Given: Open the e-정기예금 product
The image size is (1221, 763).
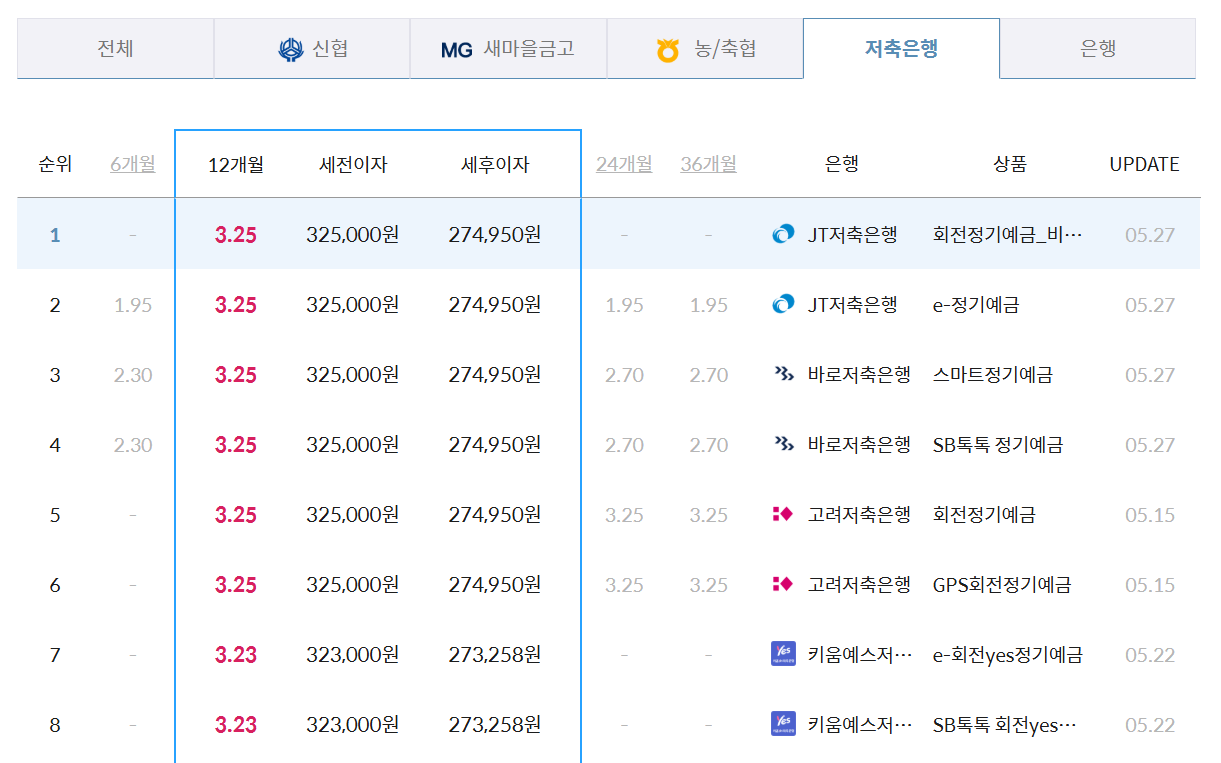Looking at the screenshot, I should [x=976, y=304].
